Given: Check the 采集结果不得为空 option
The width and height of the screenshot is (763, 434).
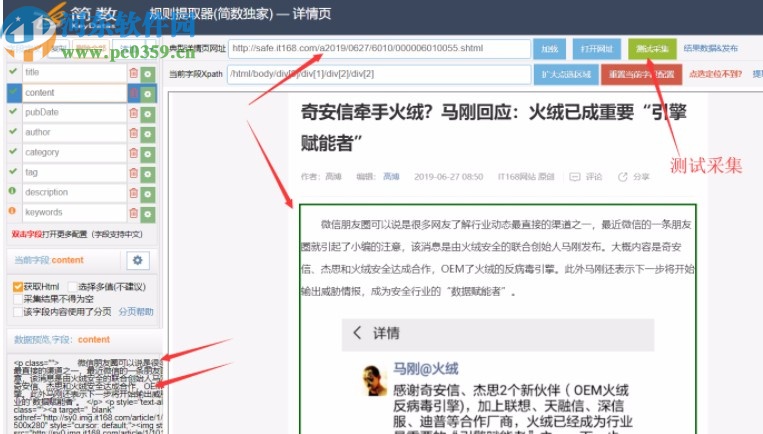Looking at the screenshot, I should (18, 299).
